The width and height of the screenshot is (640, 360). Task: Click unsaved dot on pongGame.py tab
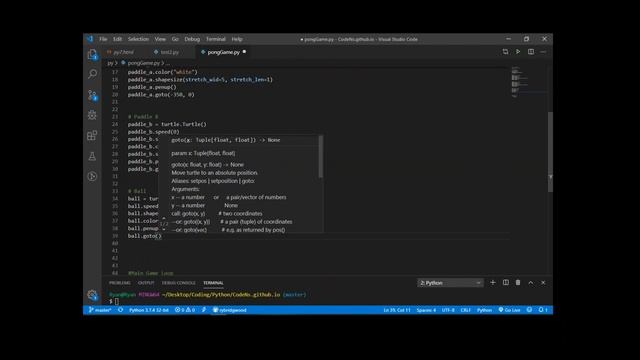coord(244,52)
